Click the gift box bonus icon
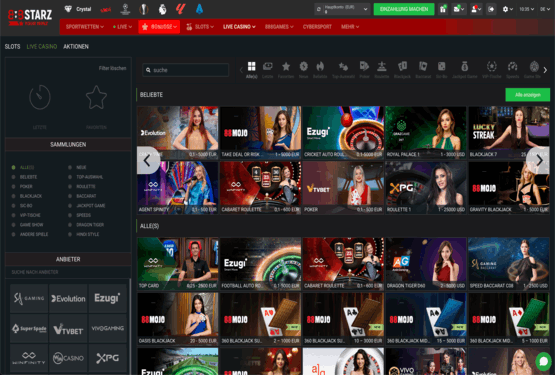 coord(443,9)
